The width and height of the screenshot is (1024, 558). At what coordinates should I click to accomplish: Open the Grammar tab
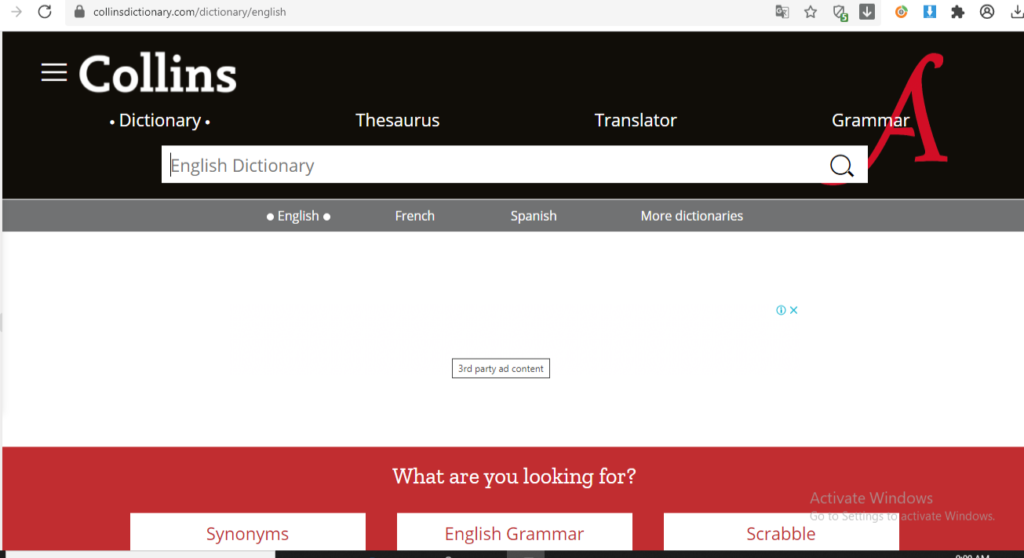(870, 120)
